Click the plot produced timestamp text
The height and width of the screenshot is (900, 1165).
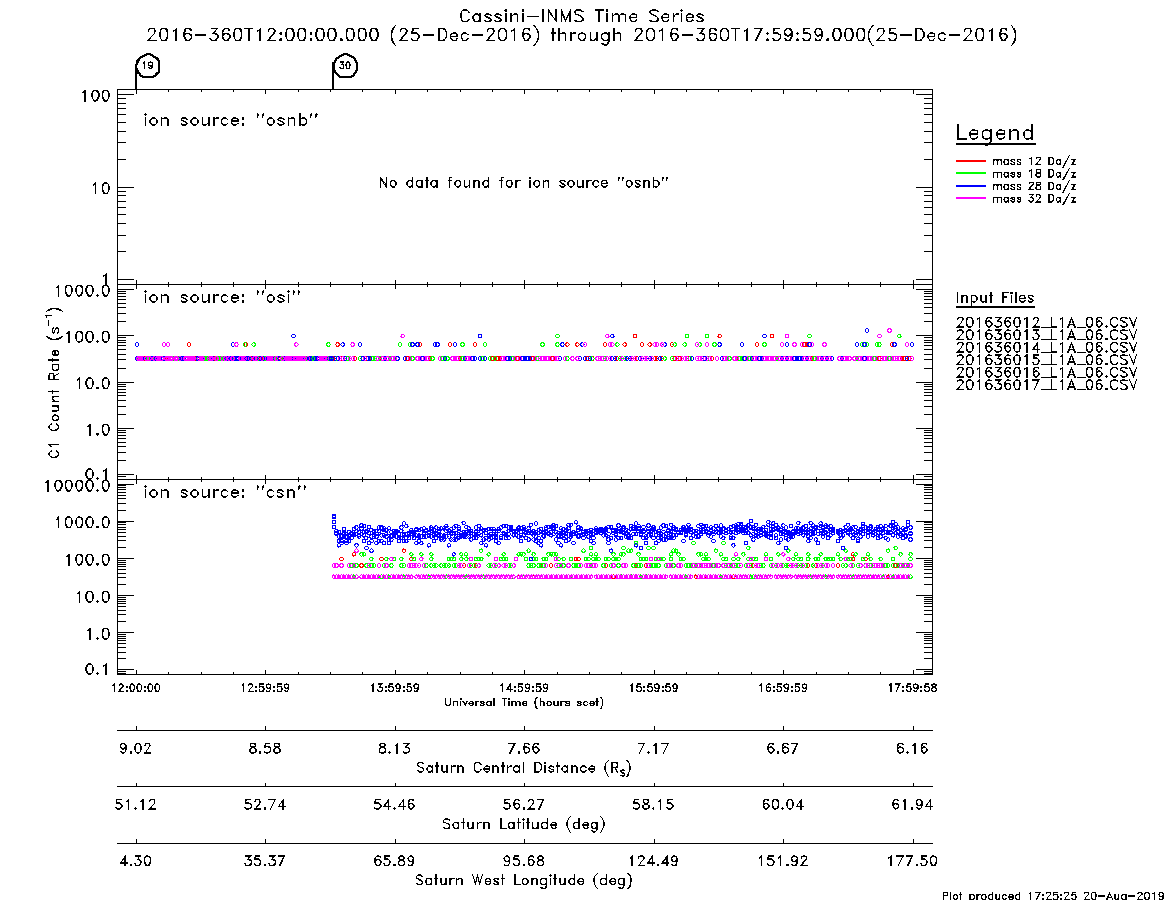point(1053,895)
